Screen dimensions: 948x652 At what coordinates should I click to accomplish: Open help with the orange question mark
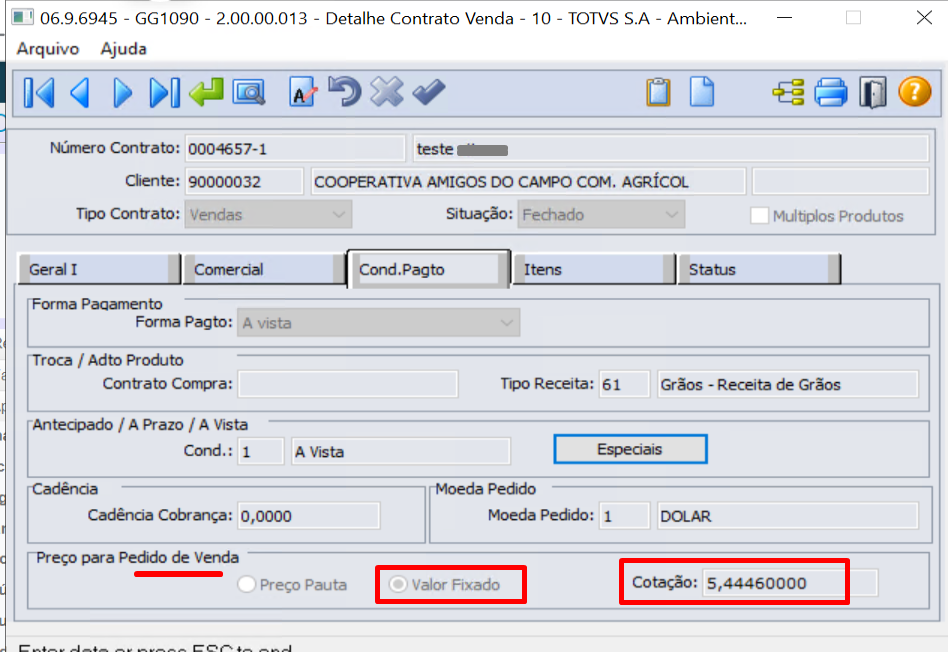point(915,92)
